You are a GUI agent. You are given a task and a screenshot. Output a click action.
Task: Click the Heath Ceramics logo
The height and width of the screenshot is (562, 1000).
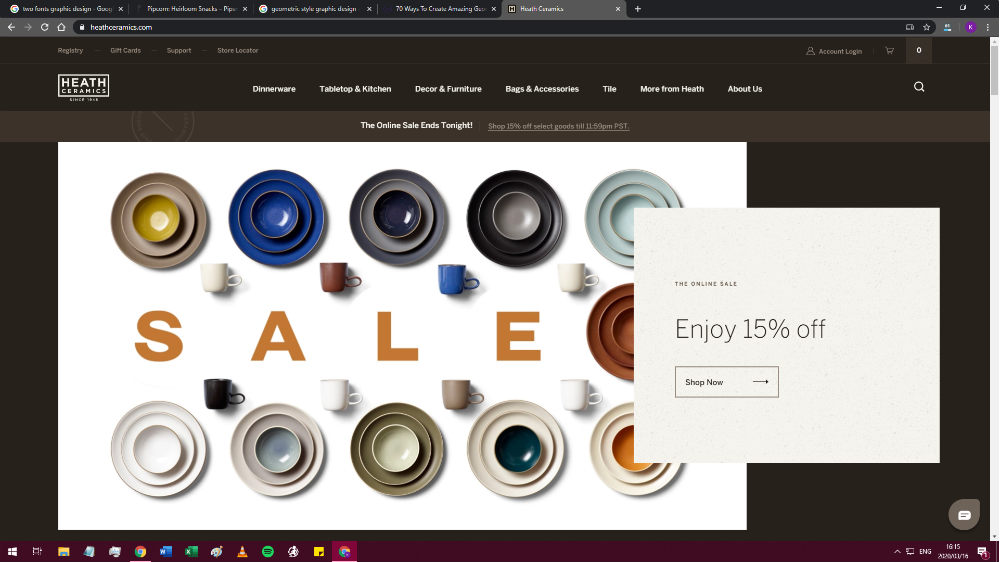[83, 87]
